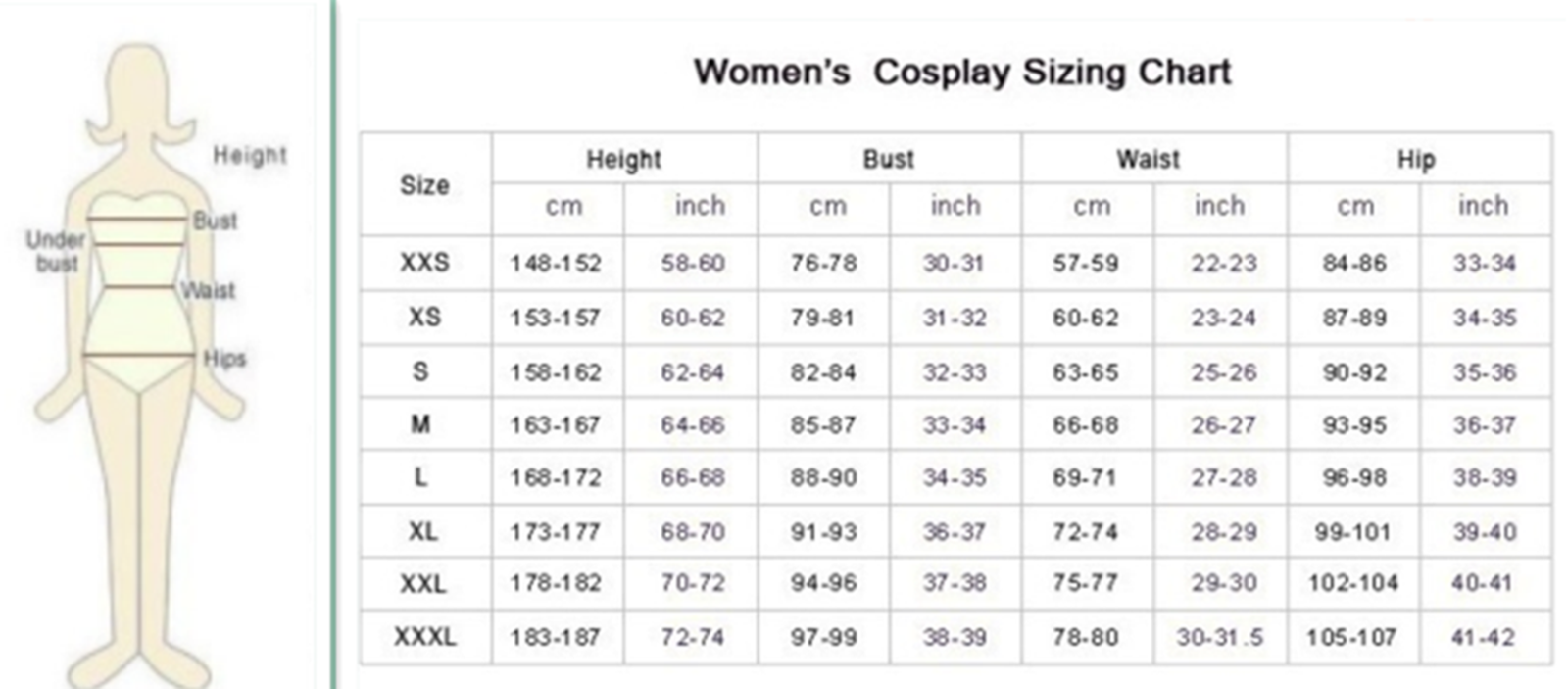The height and width of the screenshot is (689, 1568).
Task: Click the 69-71 waist cm cell
Action: (x=1084, y=478)
